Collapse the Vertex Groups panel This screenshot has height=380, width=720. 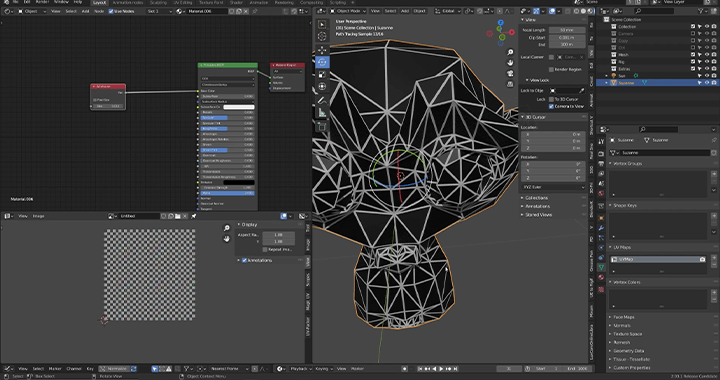(x=627, y=163)
